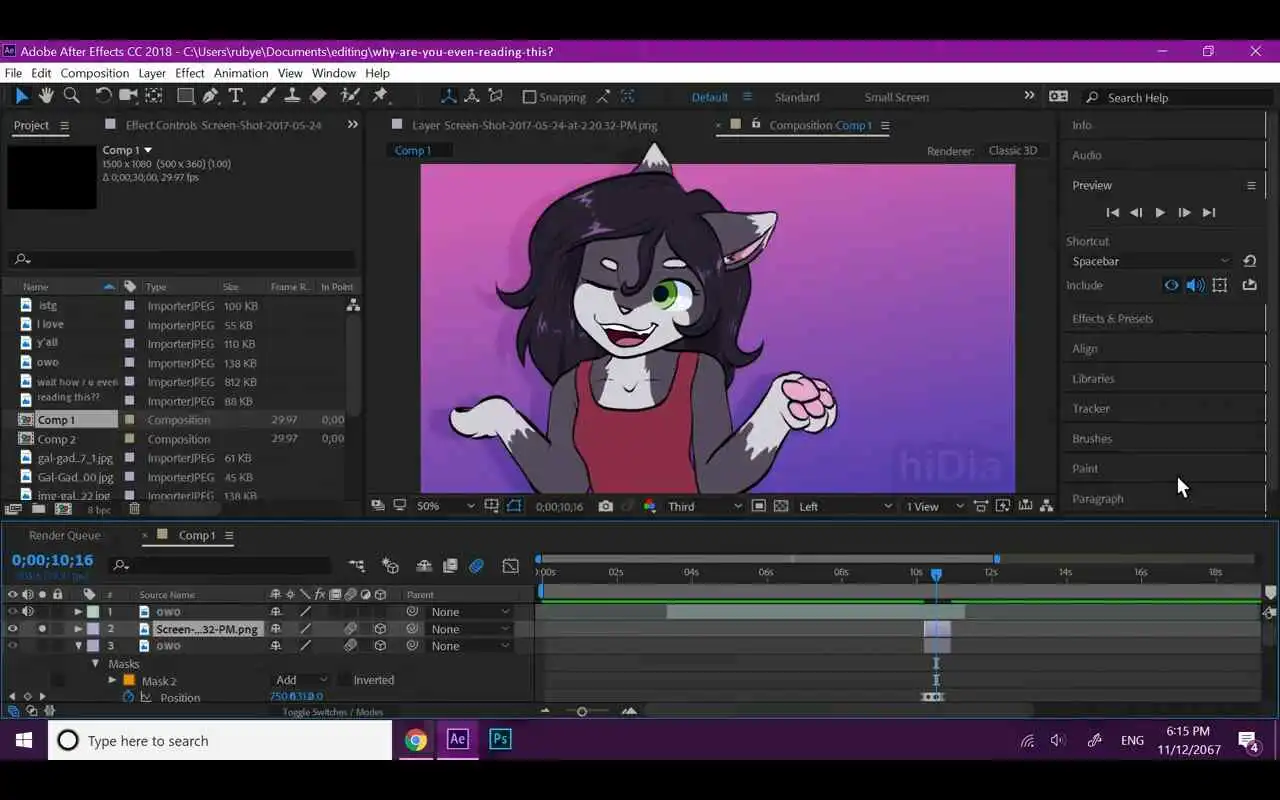Select the Unified Camera tool

pyautogui.click(x=128, y=96)
